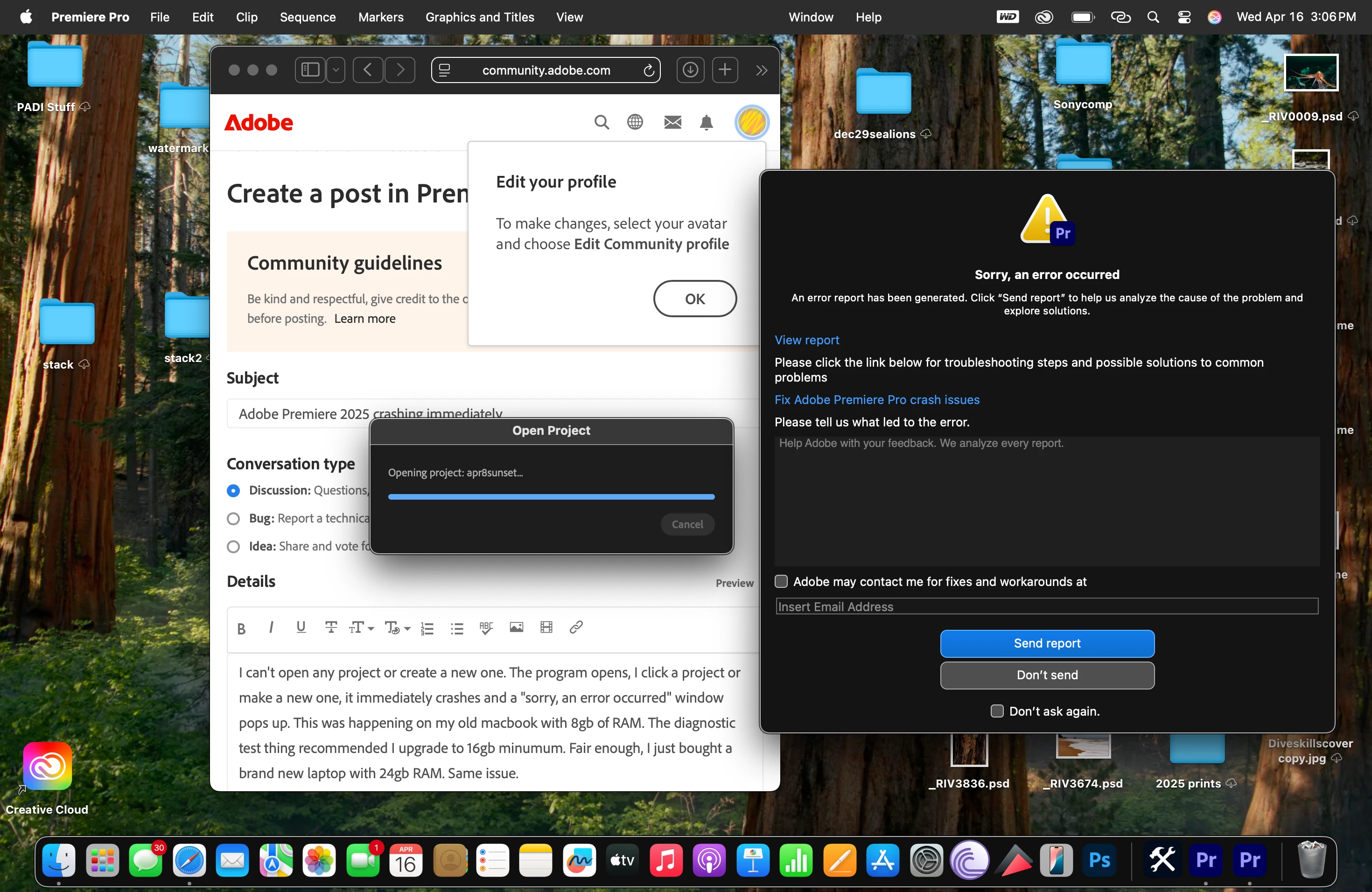This screenshot has width=1372, height=892.
Task: Select the Bug conversation type
Action: (233, 519)
